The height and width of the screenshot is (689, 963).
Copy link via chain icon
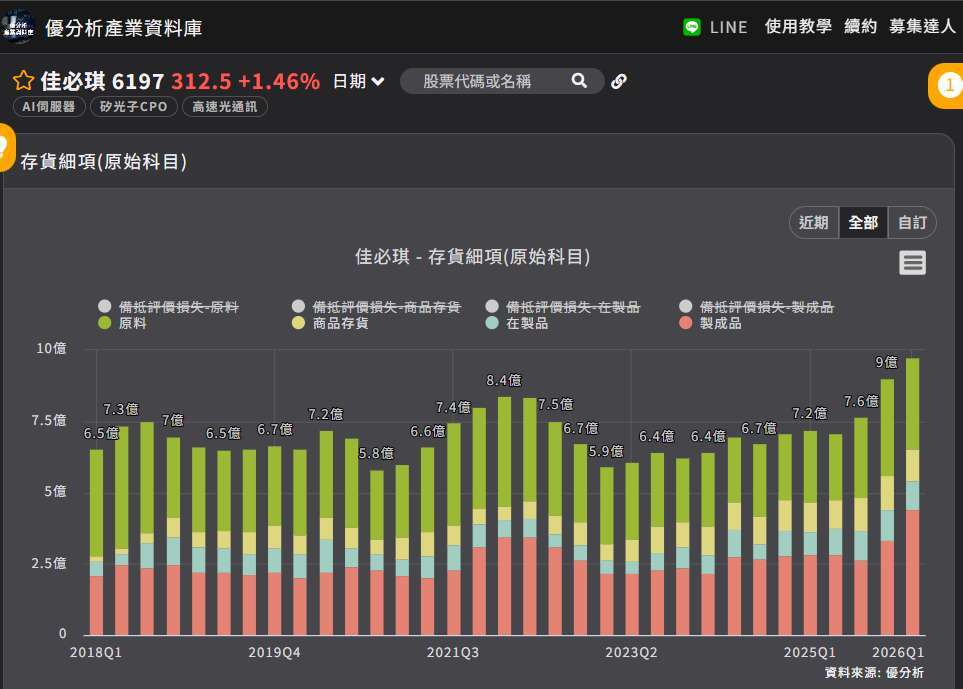point(618,81)
